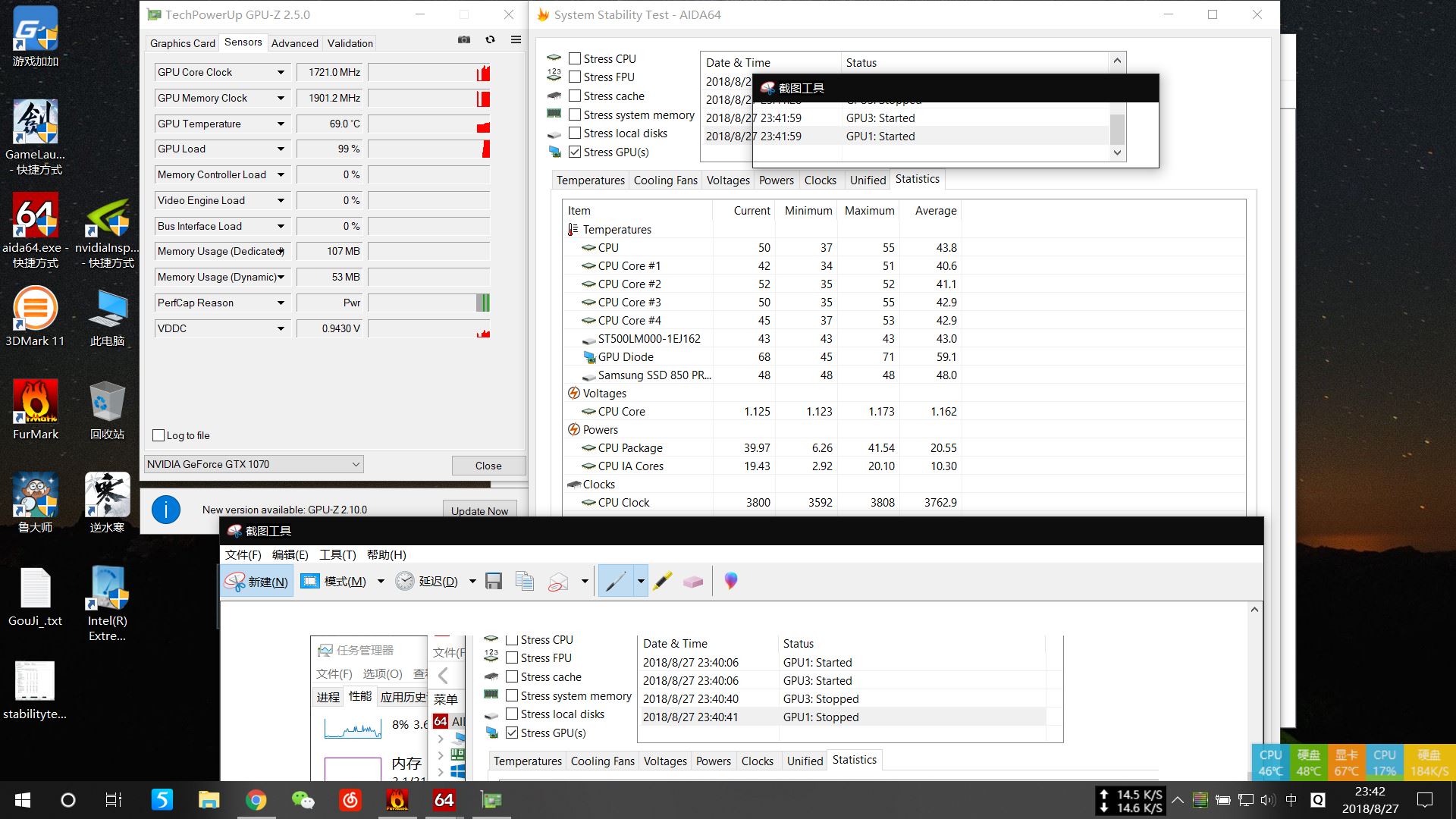
Task: Open GPU Core Clock sensor dropdown
Action: coord(281,72)
